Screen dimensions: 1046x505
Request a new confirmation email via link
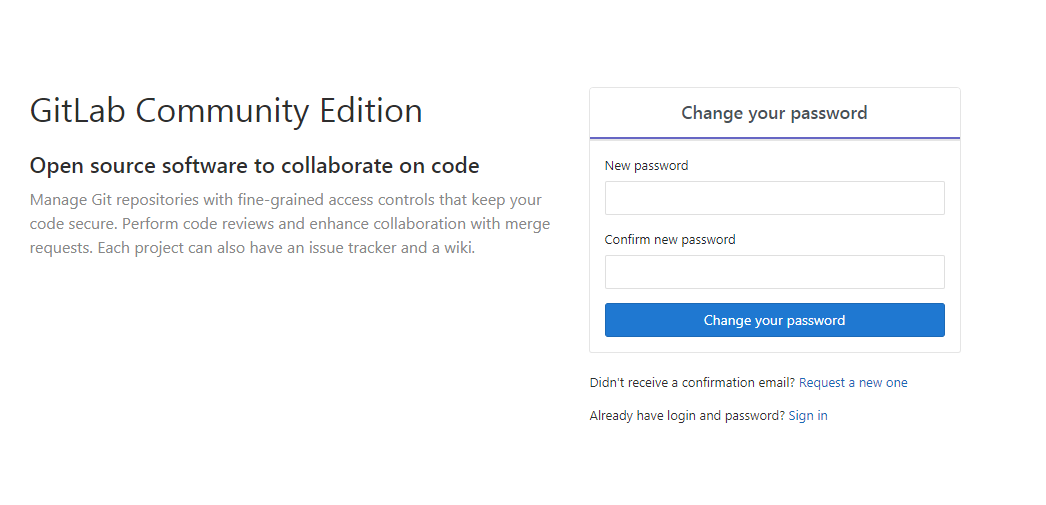coord(853,382)
